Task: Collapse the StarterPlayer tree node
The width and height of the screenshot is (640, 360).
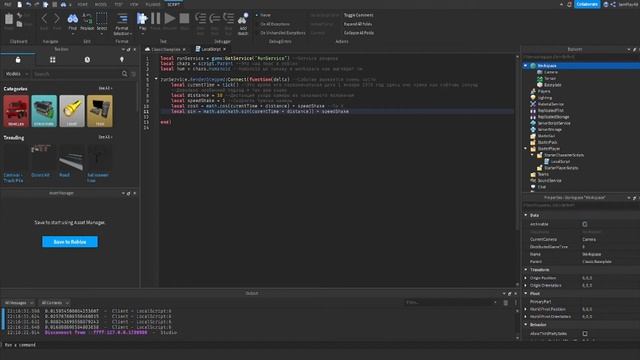Action: 526,149
